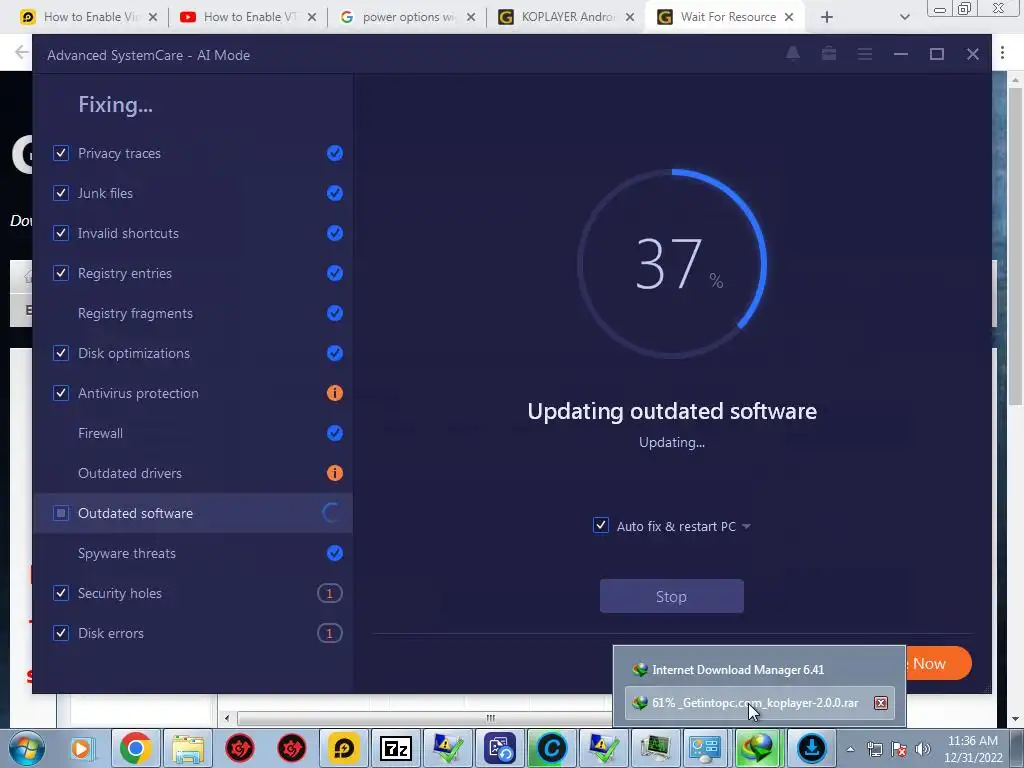Select the koplayer-2.0.0.rar download thumbnail
1024x768 pixels.
760,703
